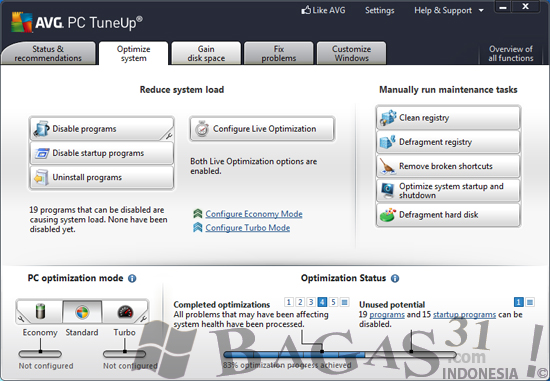Open Overview of all functions
The height and width of the screenshot is (381, 550).
[x=511, y=53]
